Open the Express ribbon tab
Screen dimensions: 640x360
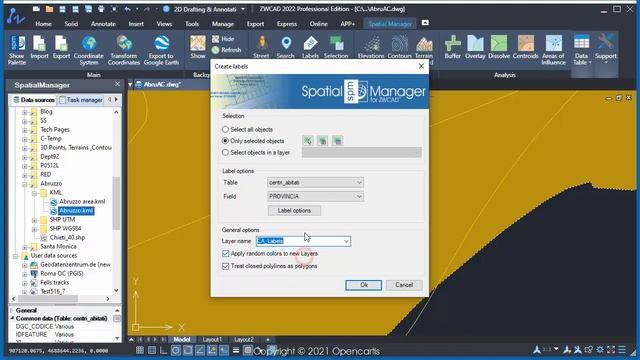point(287,24)
